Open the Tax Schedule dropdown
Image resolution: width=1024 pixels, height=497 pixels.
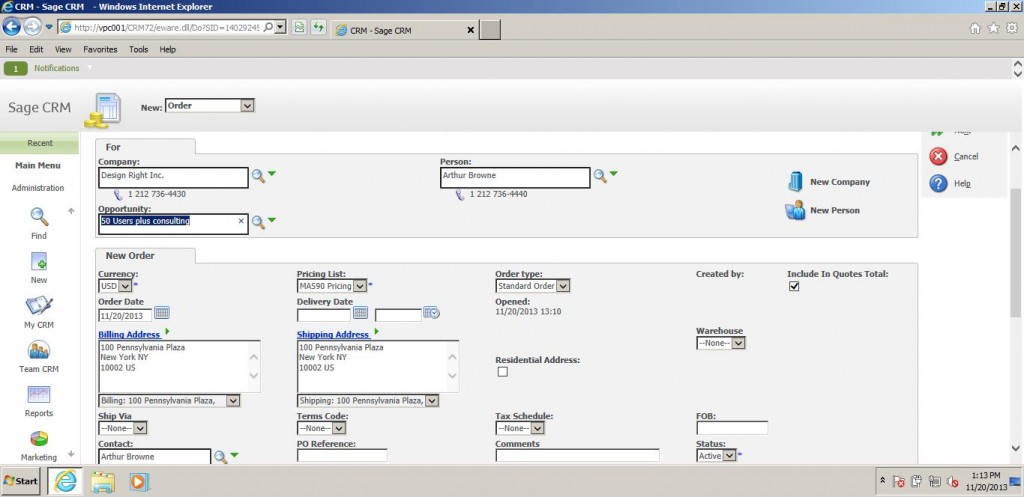point(520,428)
